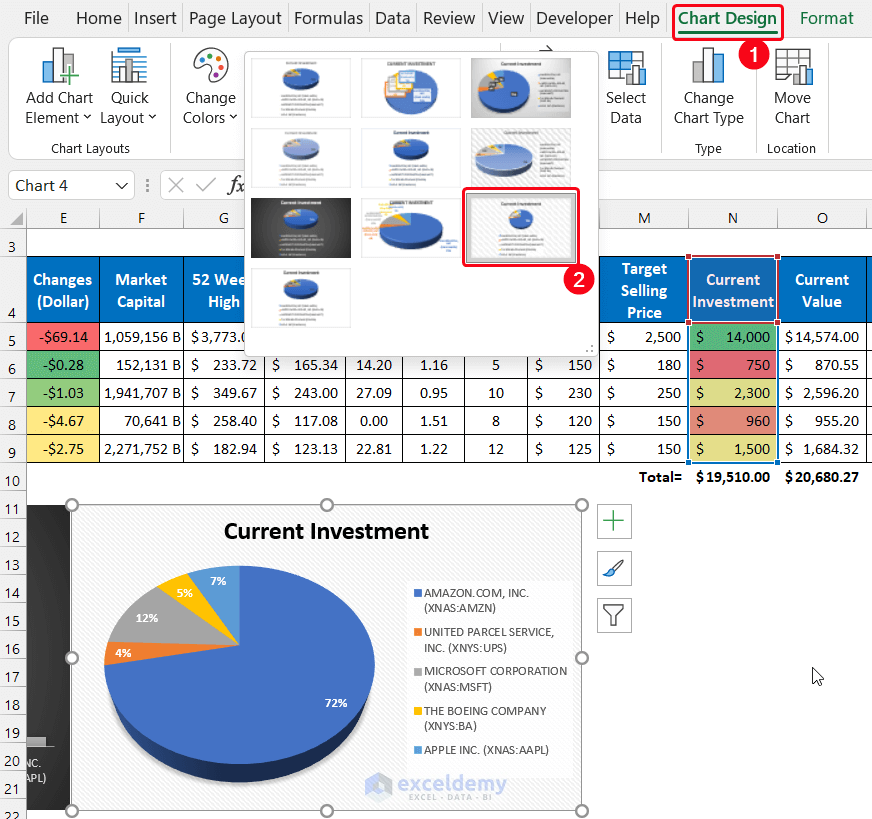Click the formula bar cancel X icon
Viewport: 872px width, 819px height.
click(x=176, y=185)
